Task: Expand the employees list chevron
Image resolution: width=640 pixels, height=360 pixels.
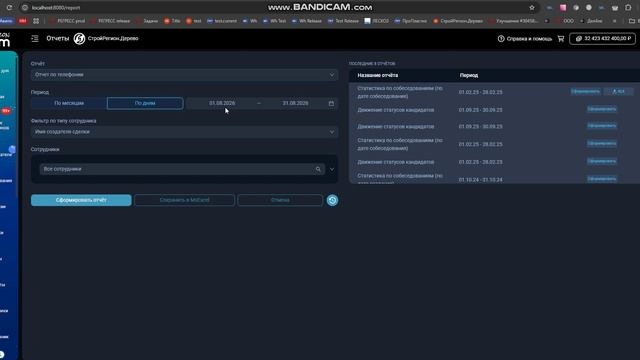Action: tap(332, 169)
